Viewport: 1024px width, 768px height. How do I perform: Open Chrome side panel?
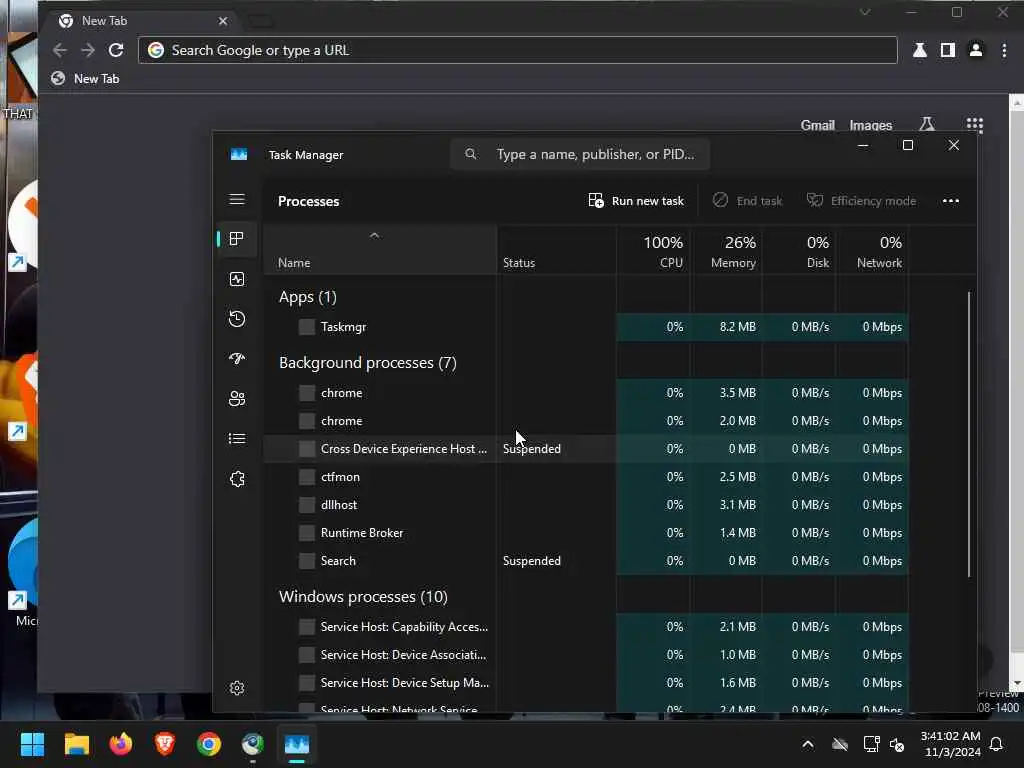click(948, 50)
